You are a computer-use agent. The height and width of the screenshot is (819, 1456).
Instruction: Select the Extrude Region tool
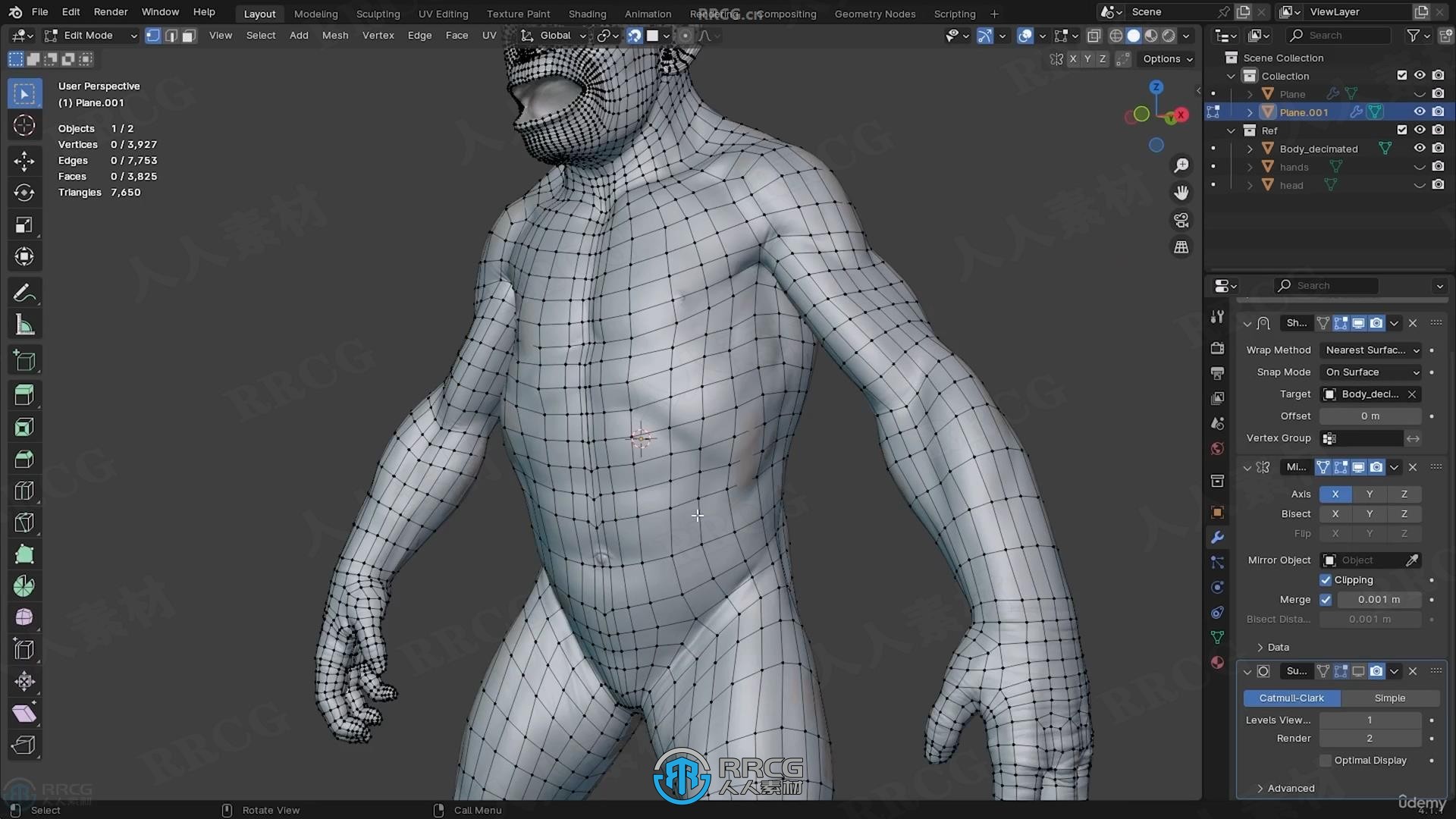(24, 395)
